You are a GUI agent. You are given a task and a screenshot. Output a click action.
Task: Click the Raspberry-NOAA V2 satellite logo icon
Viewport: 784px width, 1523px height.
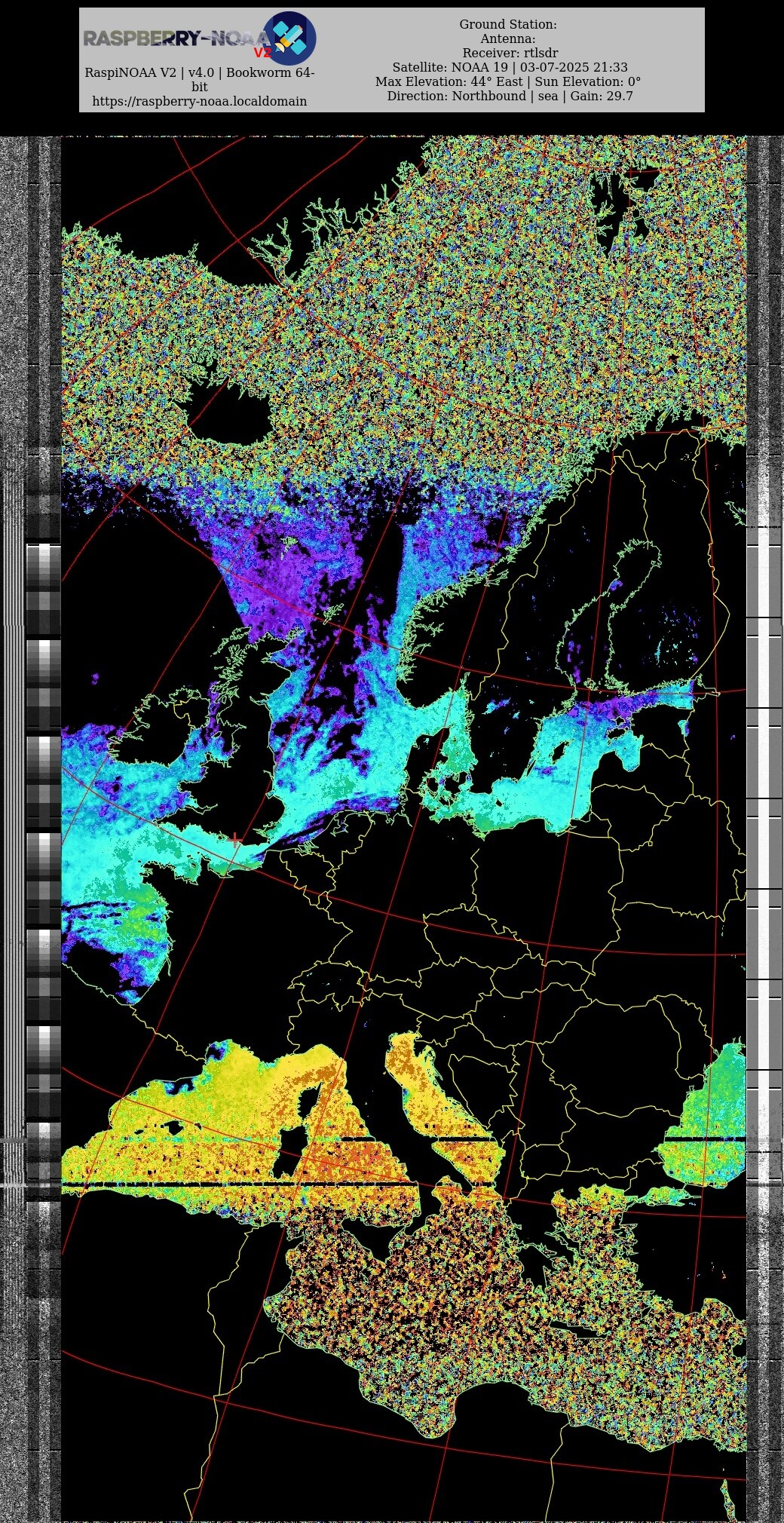[x=289, y=38]
